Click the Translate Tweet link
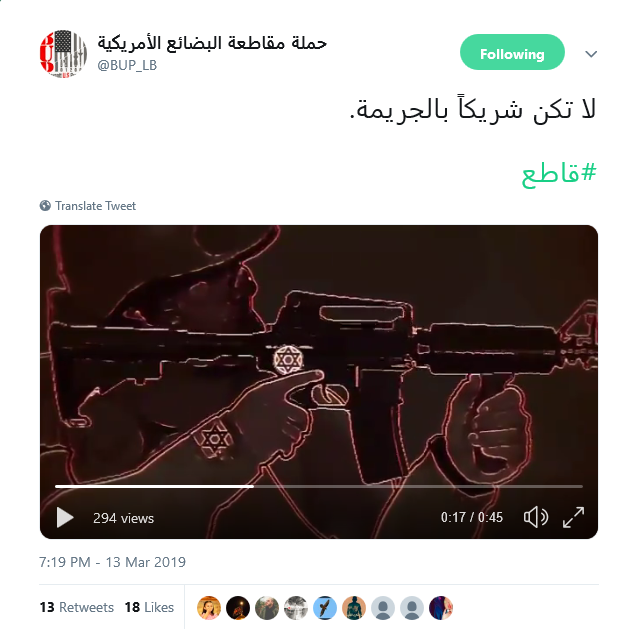This screenshot has height=629, width=636. pyautogui.click(x=95, y=206)
